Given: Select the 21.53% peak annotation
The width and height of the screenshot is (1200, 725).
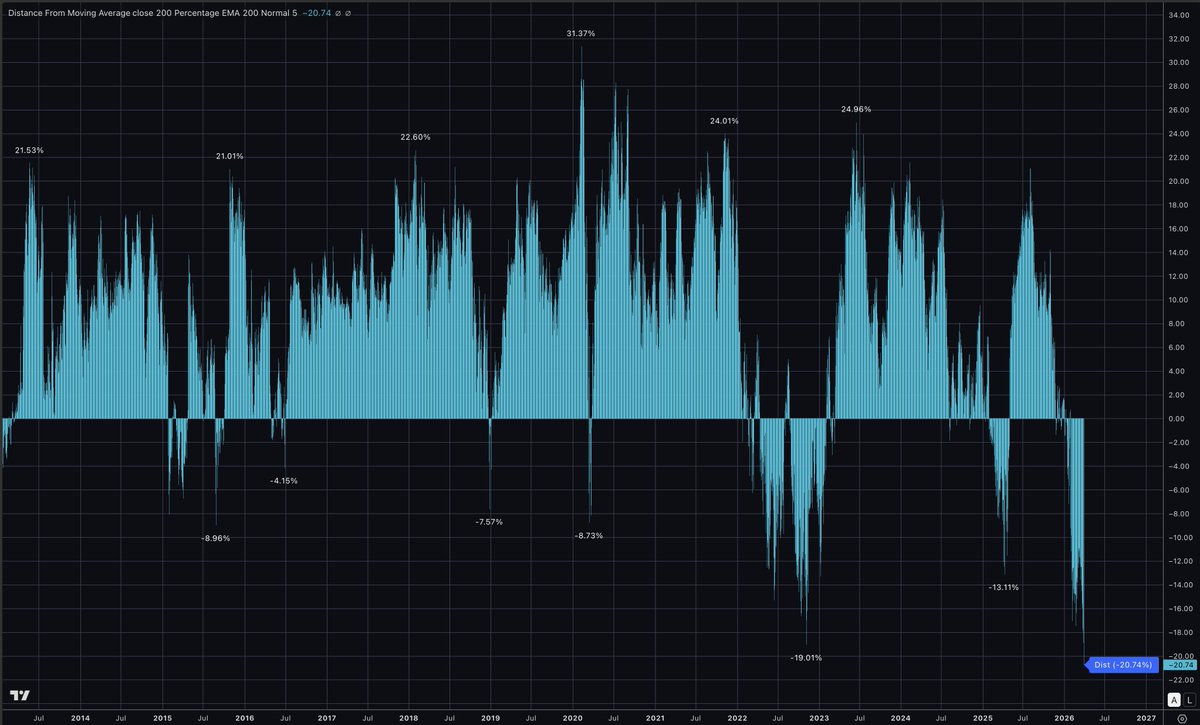Looking at the screenshot, I should (29, 150).
